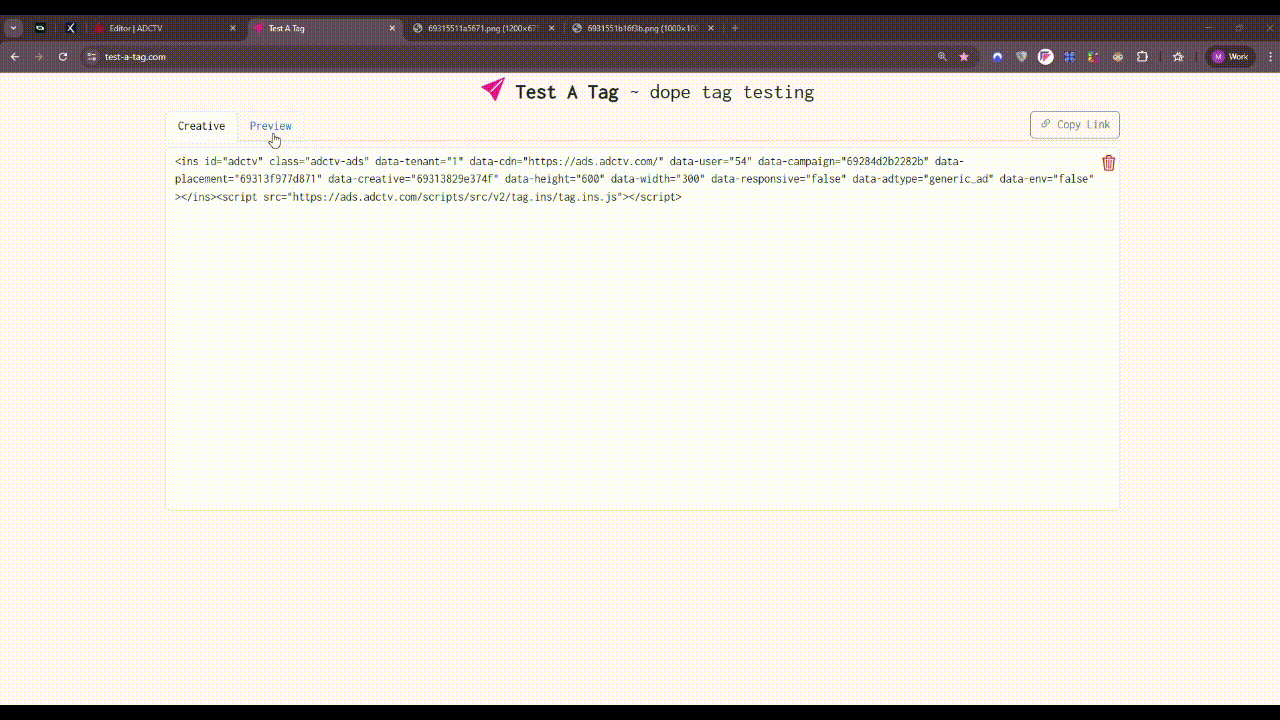Viewport: 1280px width, 720px height.
Task: Switch to Editor | ADCTV browser tab
Action: click(160, 28)
